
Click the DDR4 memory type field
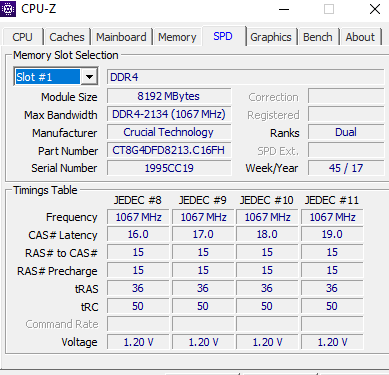tap(245, 77)
